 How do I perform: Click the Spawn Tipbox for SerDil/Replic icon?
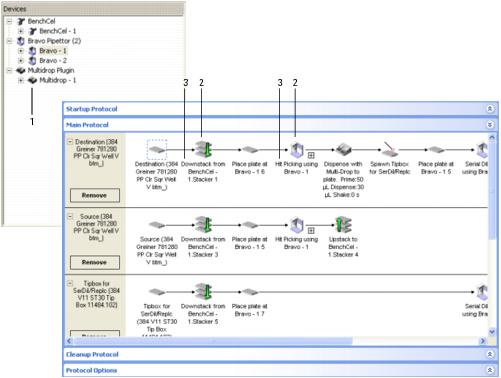click(390, 150)
